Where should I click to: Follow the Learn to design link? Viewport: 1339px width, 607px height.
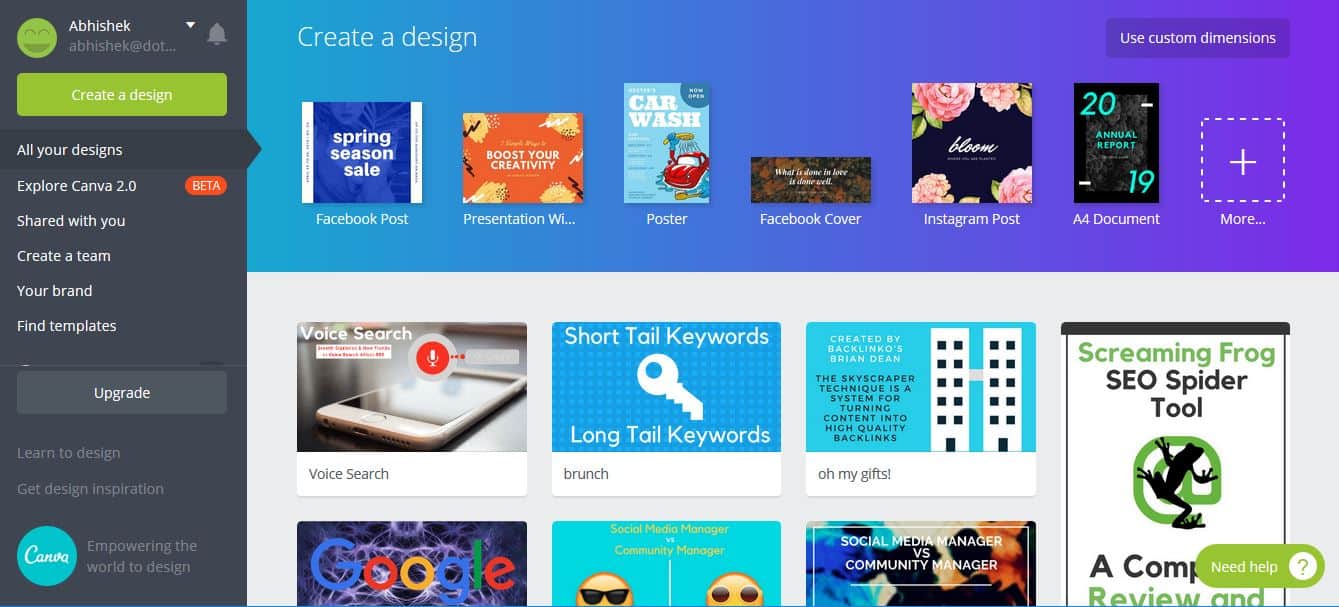coord(68,453)
